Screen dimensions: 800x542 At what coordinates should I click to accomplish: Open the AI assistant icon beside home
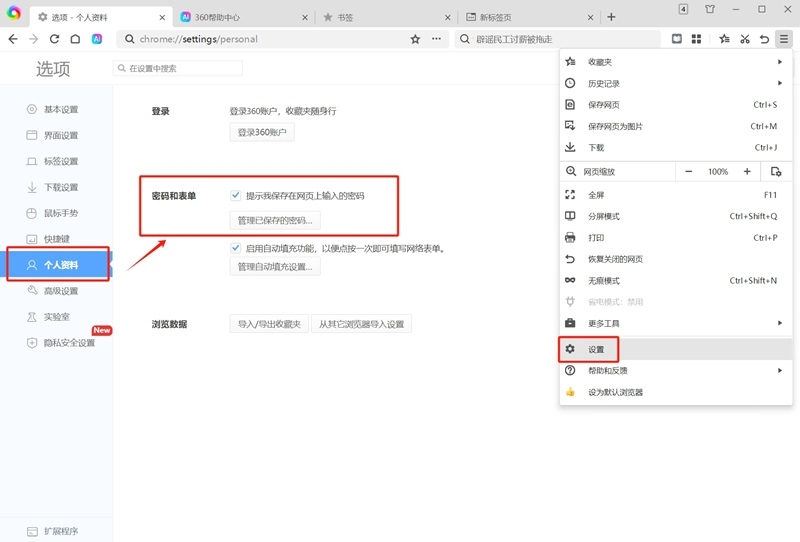click(96, 39)
